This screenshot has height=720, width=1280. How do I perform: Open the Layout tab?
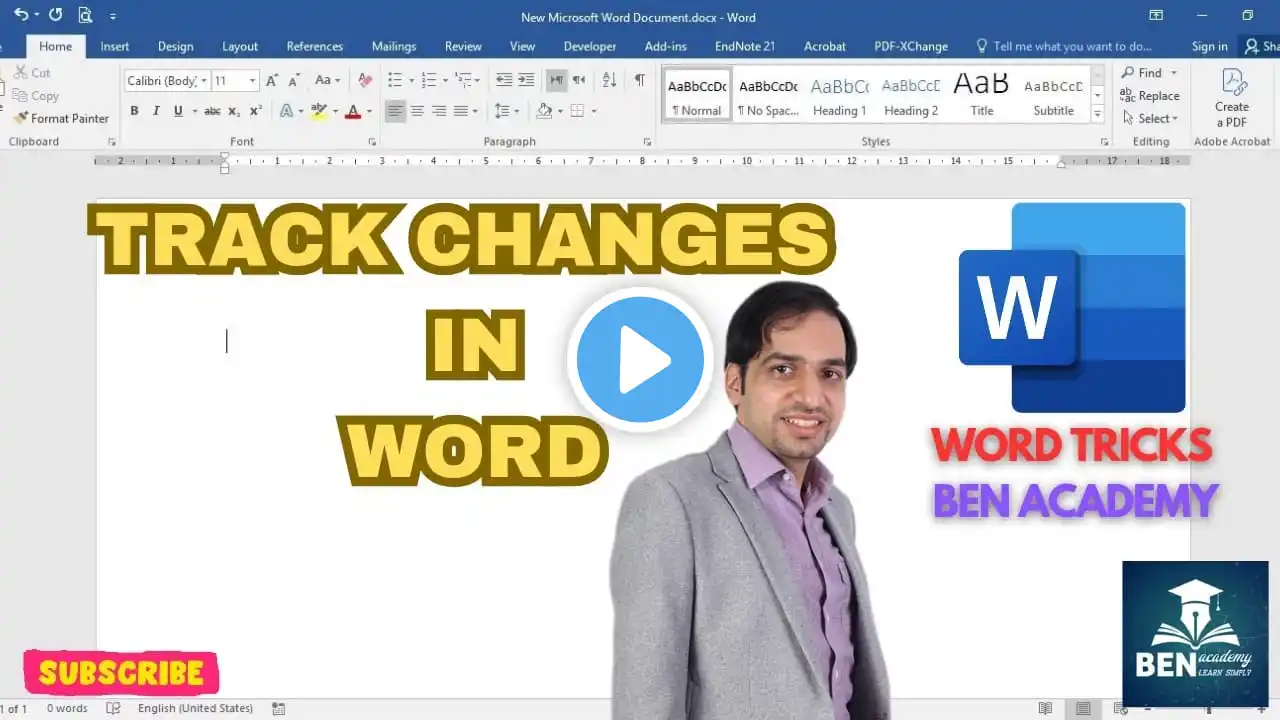pyautogui.click(x=239, y=46)
